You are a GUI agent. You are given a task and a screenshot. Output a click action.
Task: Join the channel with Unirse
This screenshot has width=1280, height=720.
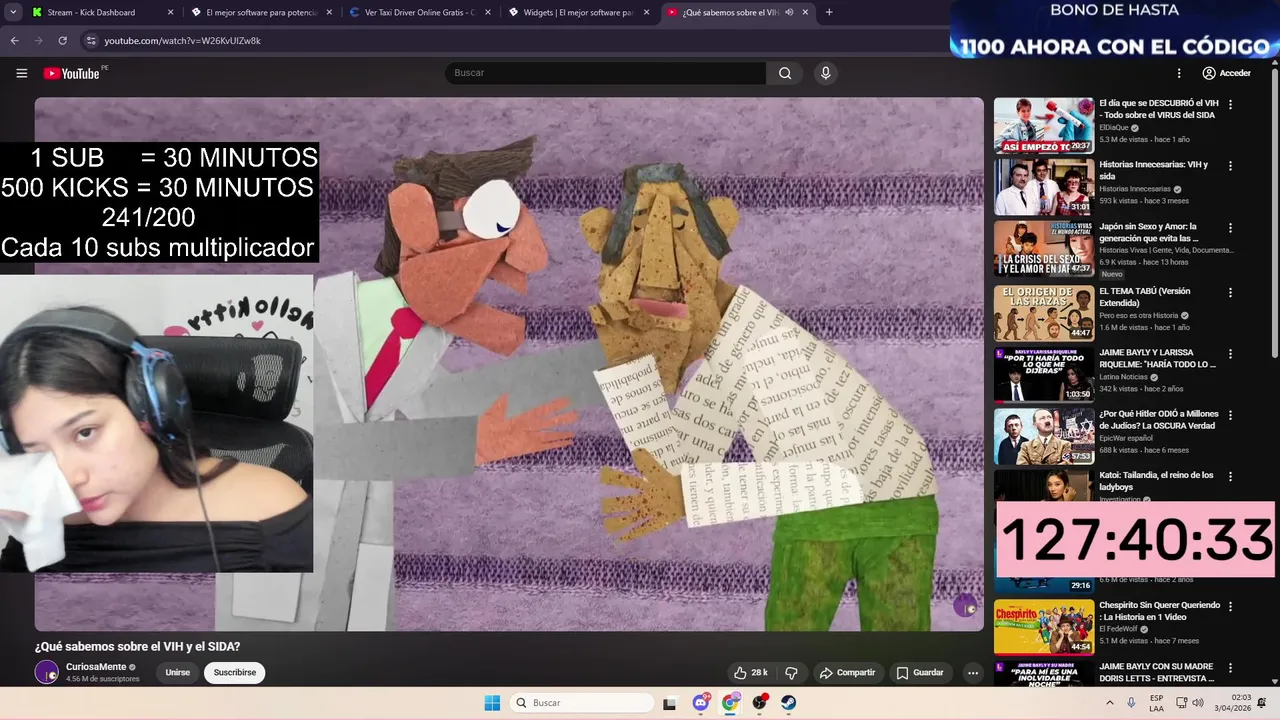click(x=178, y=673)
